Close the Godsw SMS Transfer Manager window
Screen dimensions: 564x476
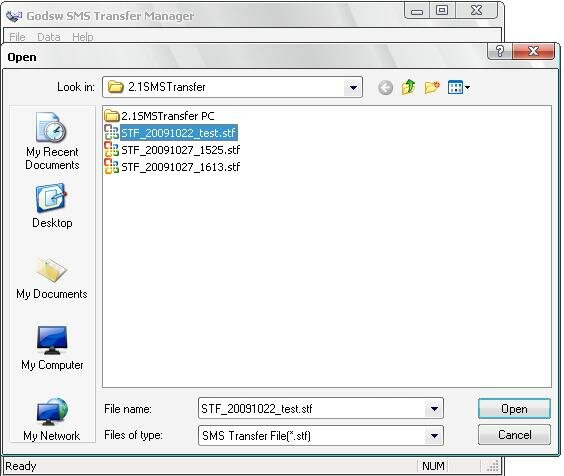tap(477, 11)
